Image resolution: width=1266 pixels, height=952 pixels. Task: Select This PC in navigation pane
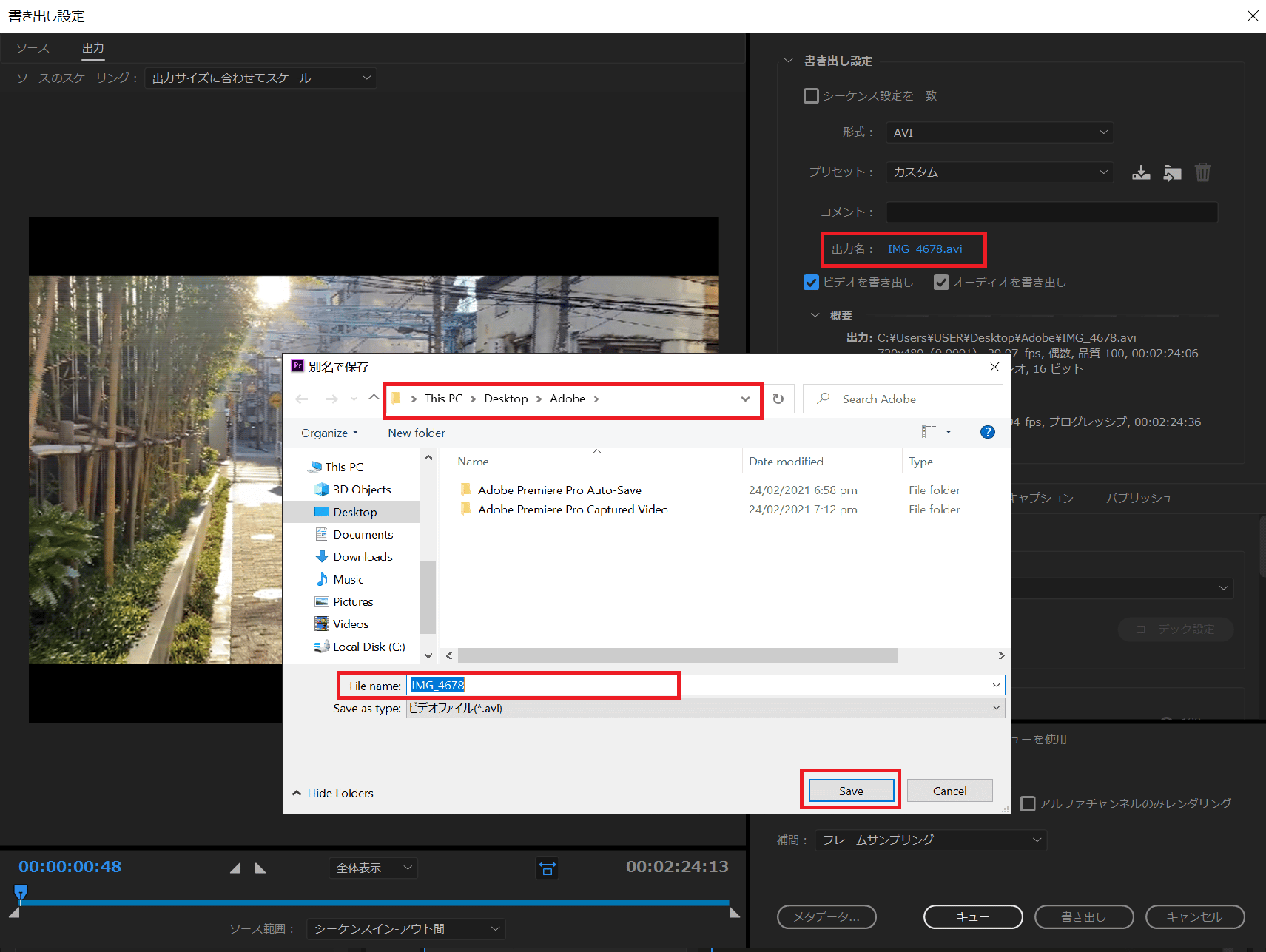click(336, 467)
